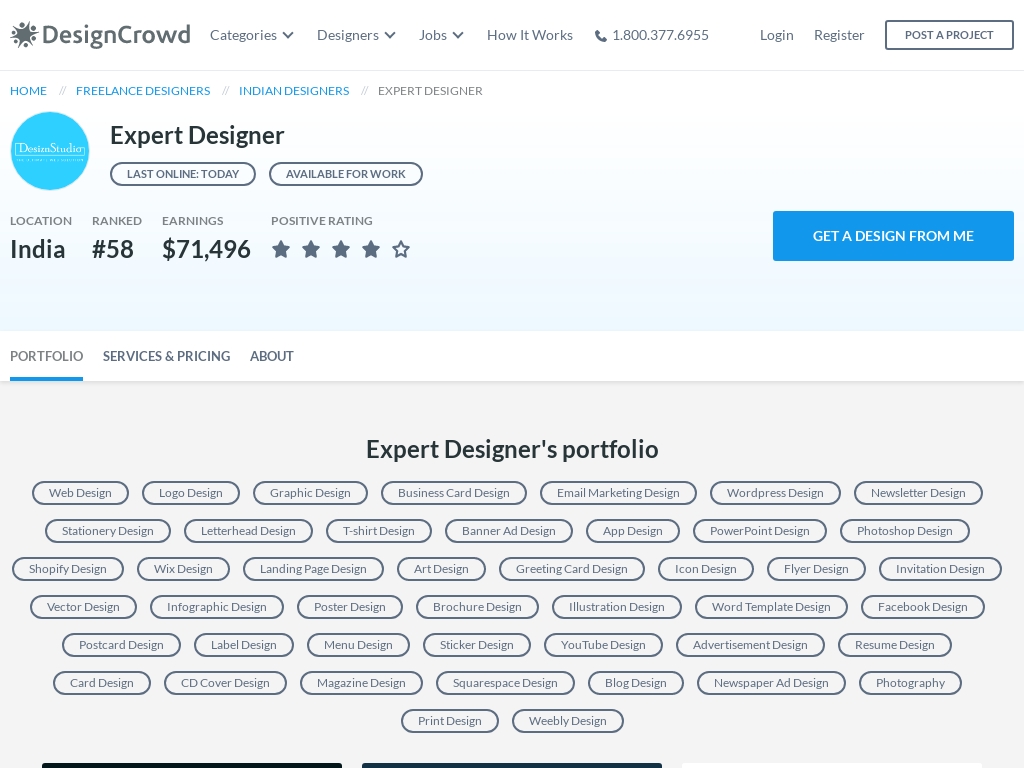This screenshot has height=768, width=1024.
Task: Click the DesignCrowd flower logo icon
Action: pyautogui.click(x=22, y=33)
